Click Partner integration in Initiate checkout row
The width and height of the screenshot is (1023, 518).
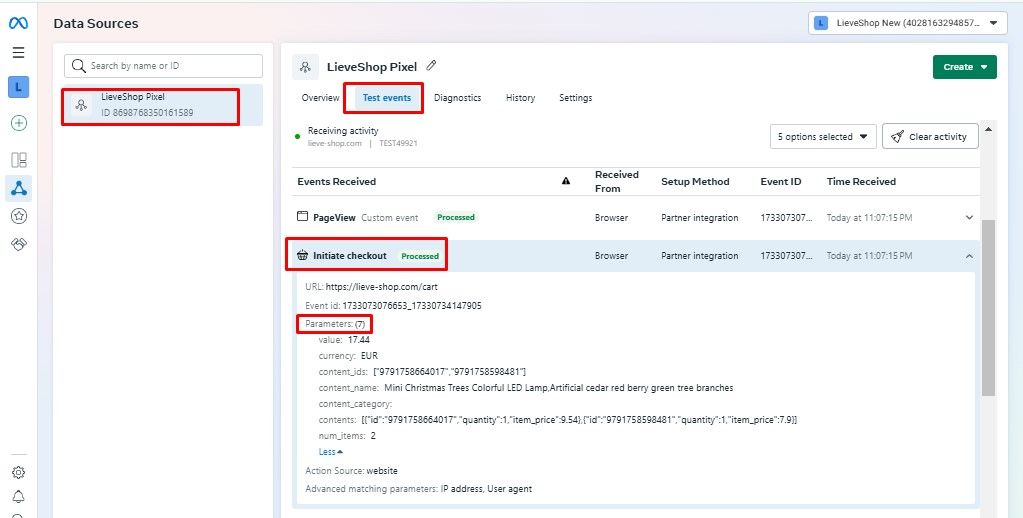point(699,256)
